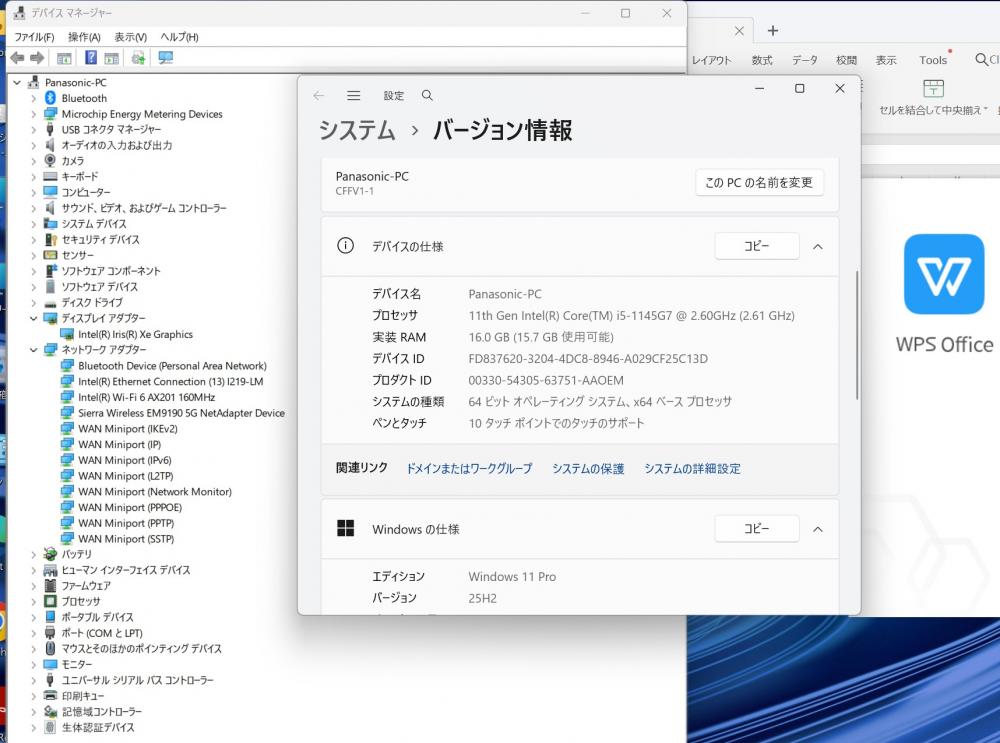The width and height of the screenshot is (1000, 743).
Task: Collapse the Windows の仕様 section chevron
Action: [817, 529]
